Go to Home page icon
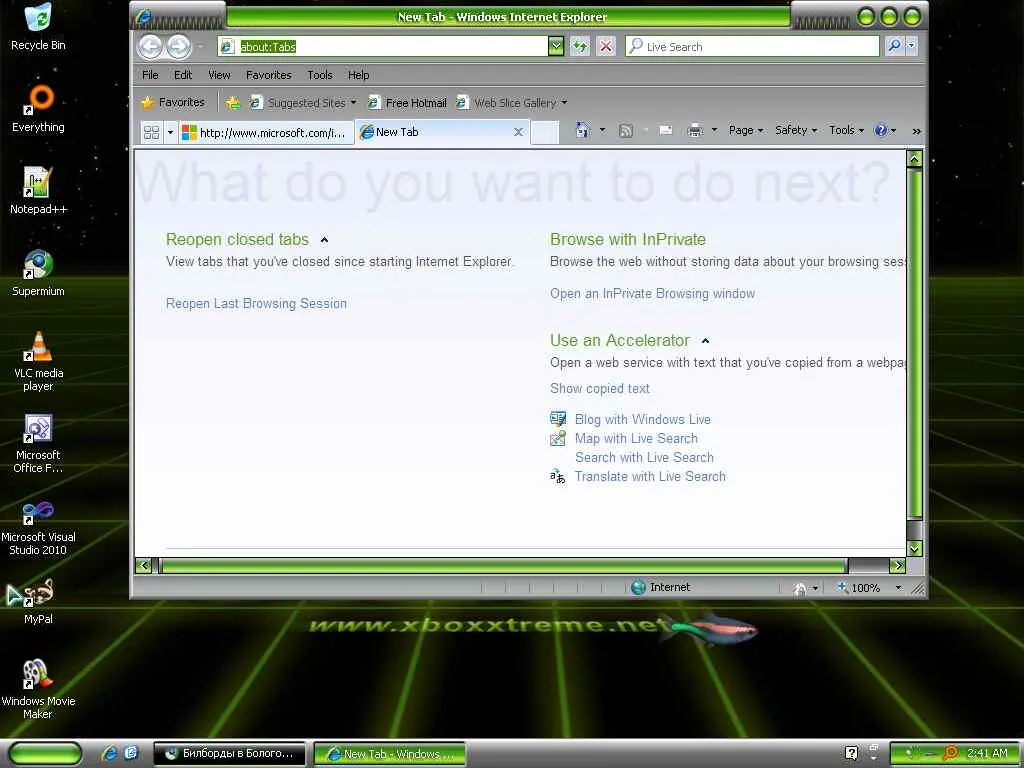Viewport: 1024px width, 768px height. pyautogui.click(x=583, y=130)
